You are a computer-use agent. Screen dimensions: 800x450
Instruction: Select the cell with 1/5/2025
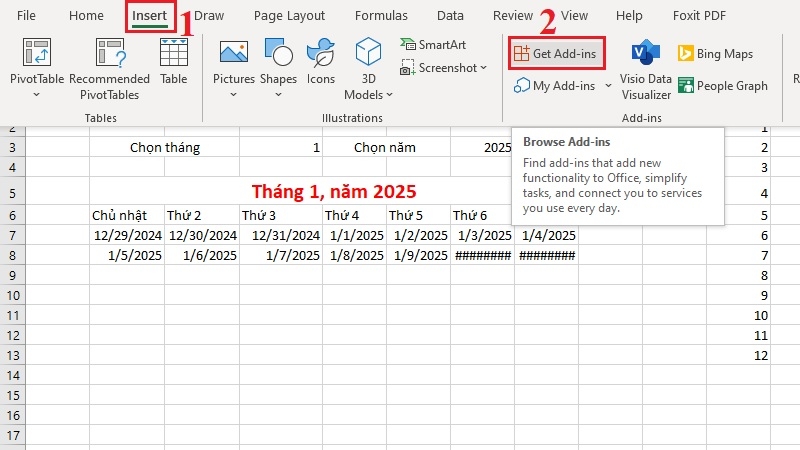[127, 255]
